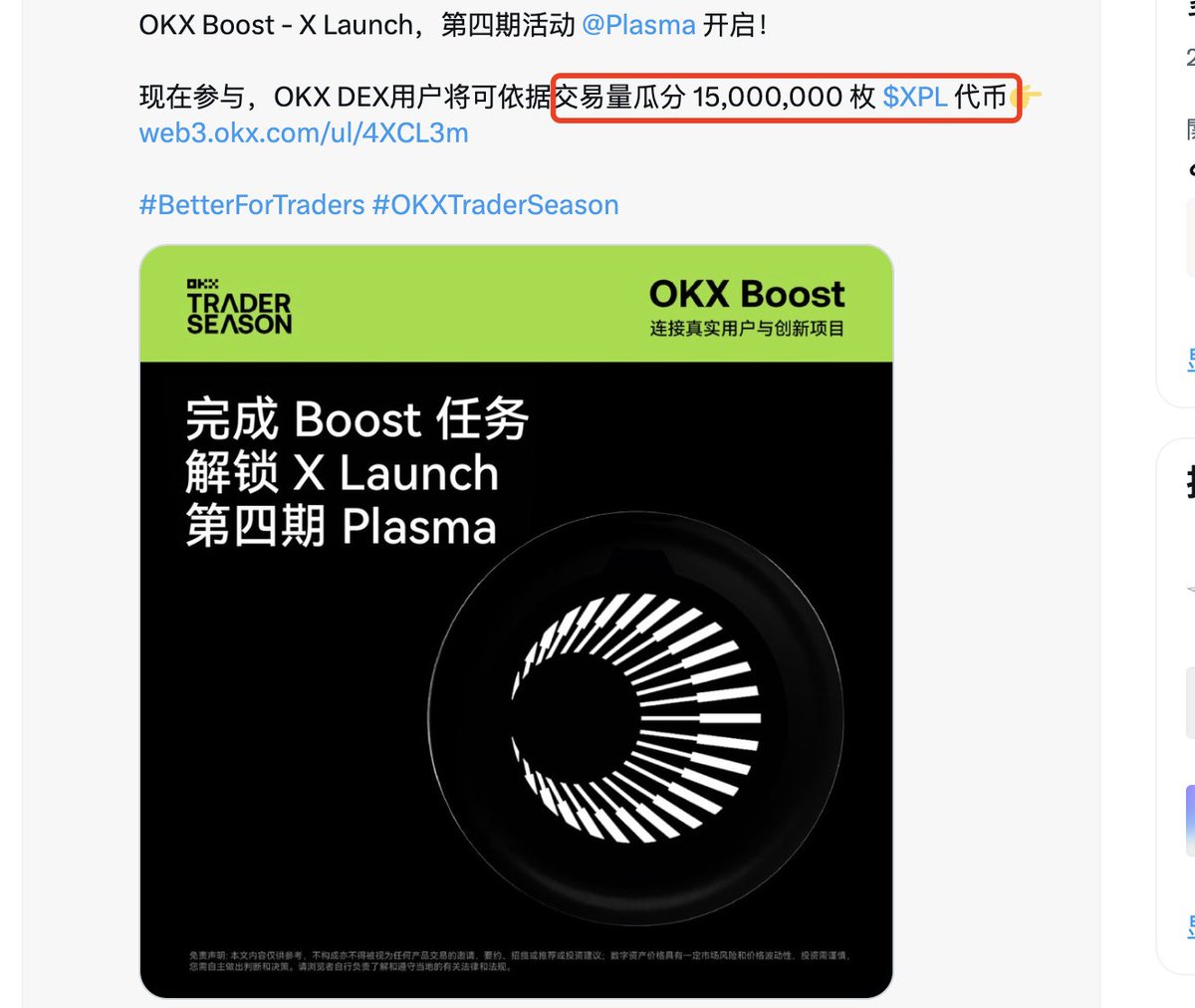The image size is (1195, 1008).
Task: Open the blue link in the lower sidebar card
Action: (1191, 927)
